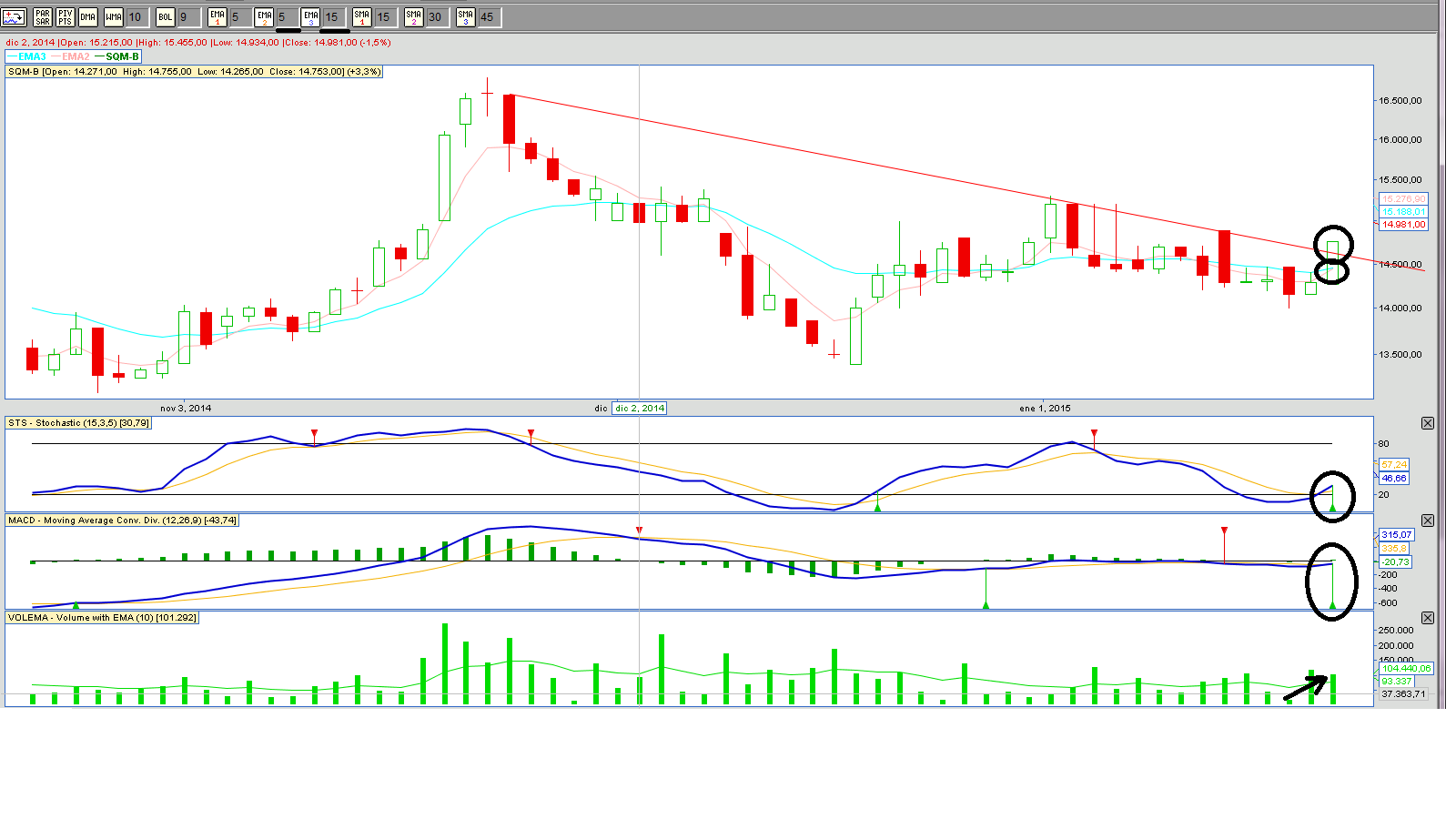Click the EMA 2 period field
Viewport: 1456px width, 819px height.
[288, 17]
